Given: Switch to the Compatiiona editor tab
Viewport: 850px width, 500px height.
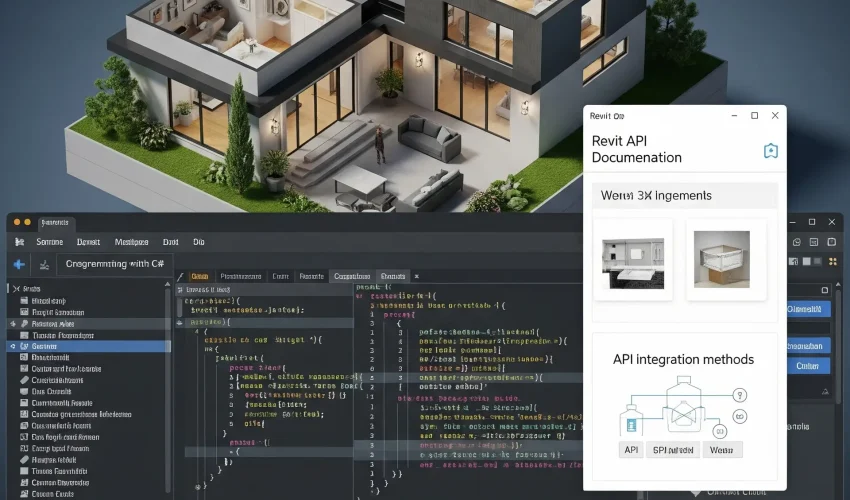Looking at the screenshot, I should pyautogui.click(x=352, y=277).
